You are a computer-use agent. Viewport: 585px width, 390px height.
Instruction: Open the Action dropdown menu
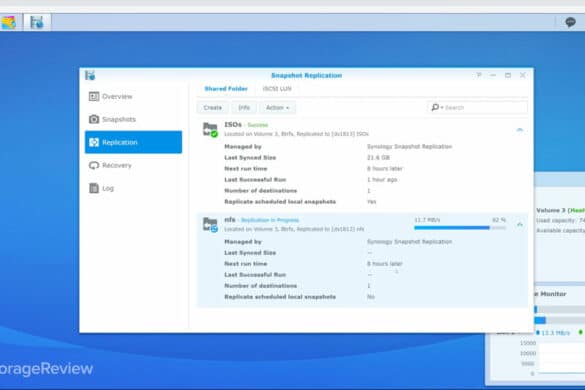[x=277, y=107]
